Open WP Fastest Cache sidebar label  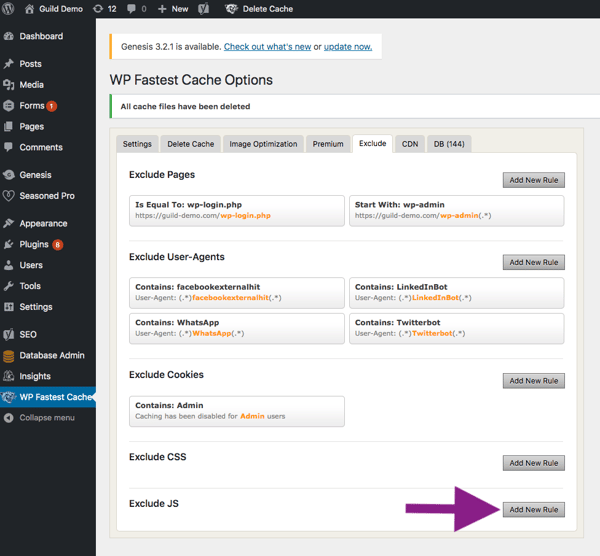(x=56, y=397)
